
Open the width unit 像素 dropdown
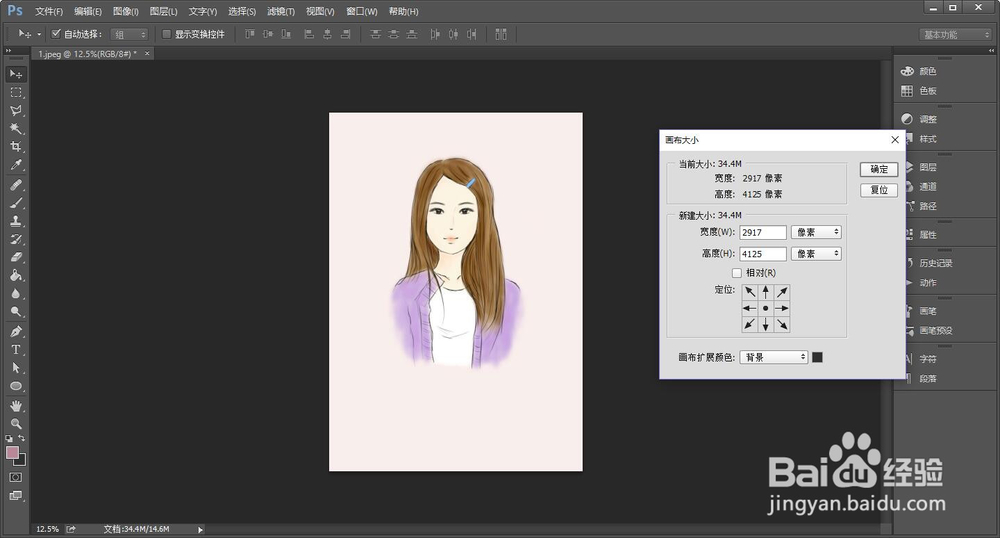(x=816, y=232)
